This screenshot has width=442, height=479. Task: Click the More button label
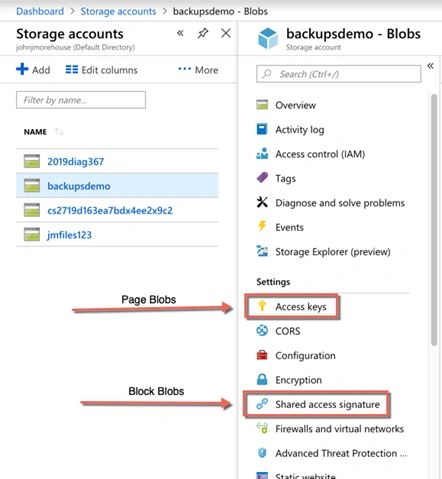pos(207,70)
